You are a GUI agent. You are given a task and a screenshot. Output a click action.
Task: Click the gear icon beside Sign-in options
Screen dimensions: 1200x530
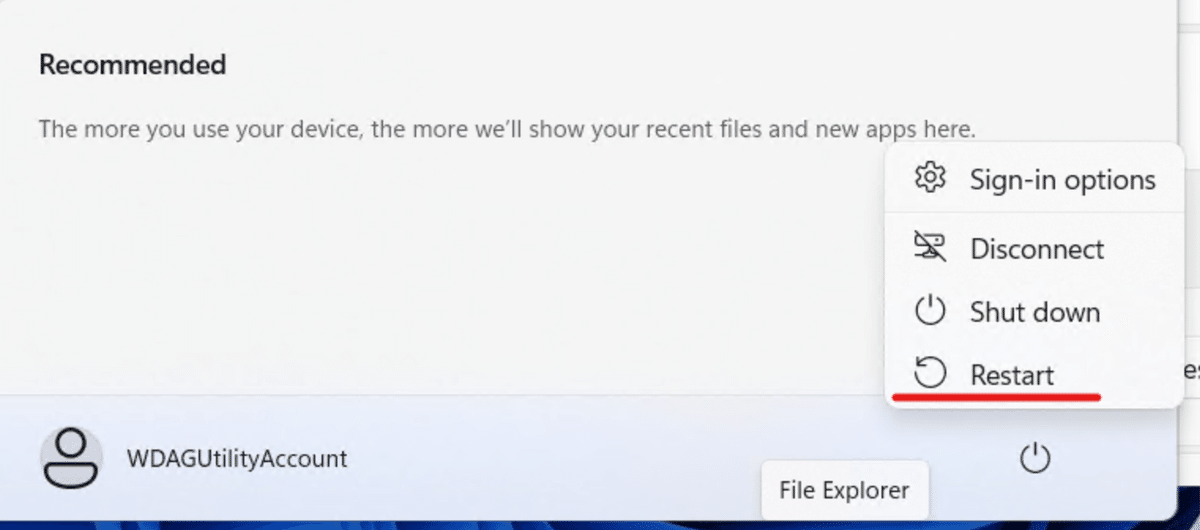click(x=930, y=180)
